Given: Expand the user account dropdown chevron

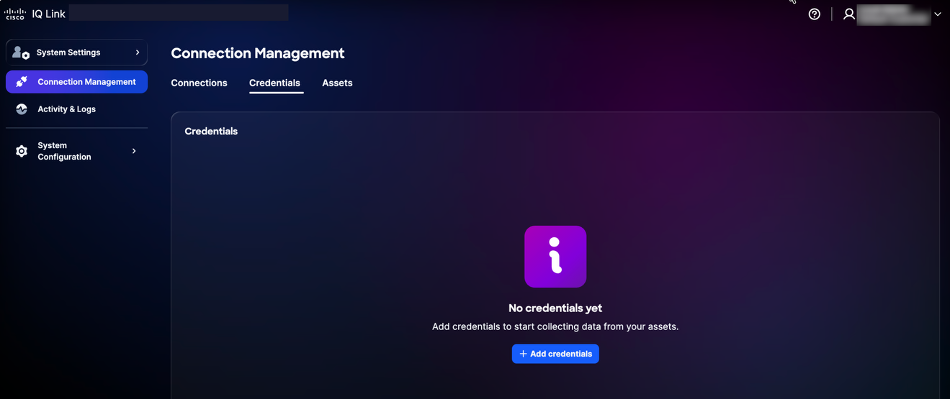Looking at the screenshot, I should click(x=938, y=15).
